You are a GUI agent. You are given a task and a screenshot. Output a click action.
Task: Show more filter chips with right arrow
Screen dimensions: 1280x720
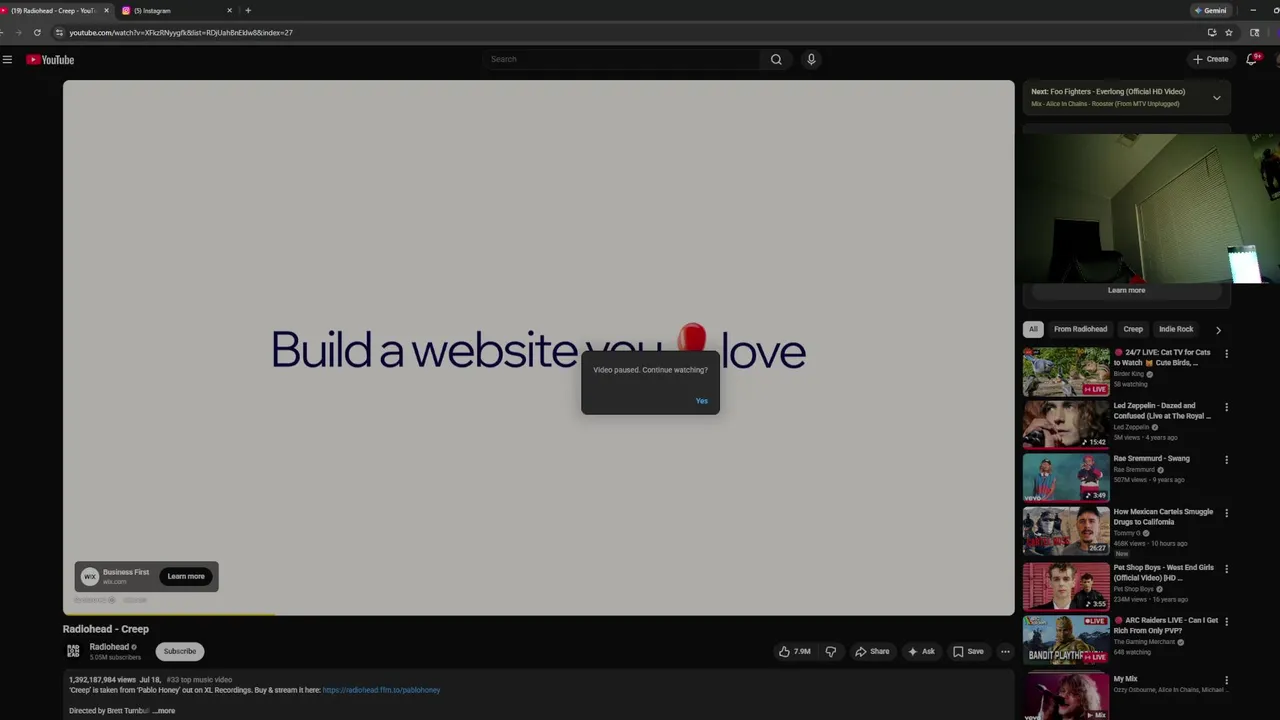click(1217, 330)
